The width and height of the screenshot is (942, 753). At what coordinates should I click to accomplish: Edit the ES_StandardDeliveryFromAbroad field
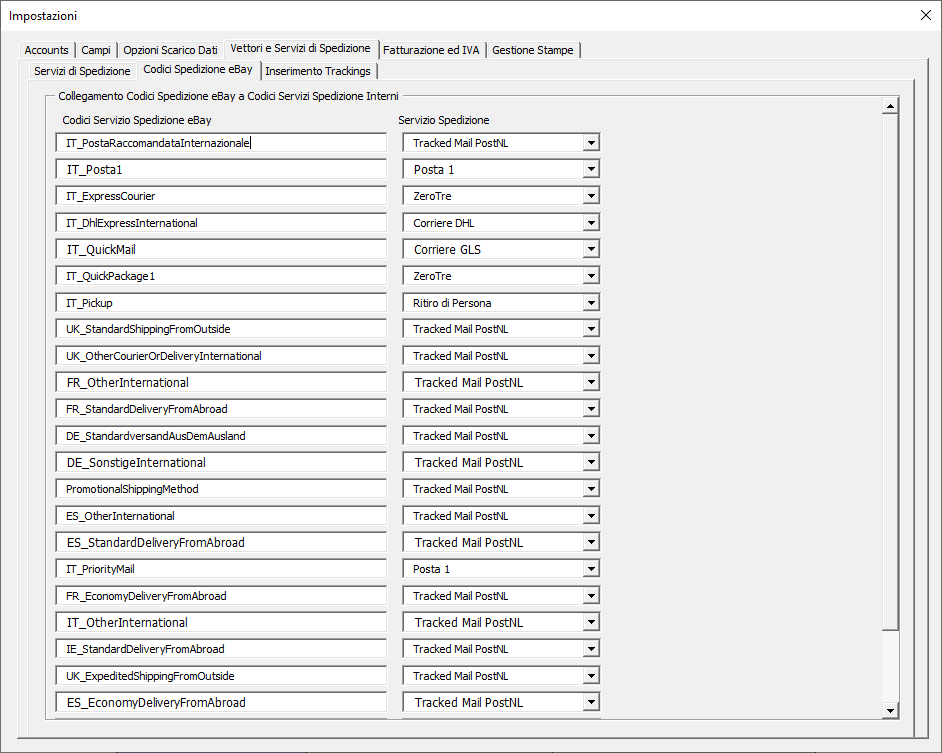[221, 542]
